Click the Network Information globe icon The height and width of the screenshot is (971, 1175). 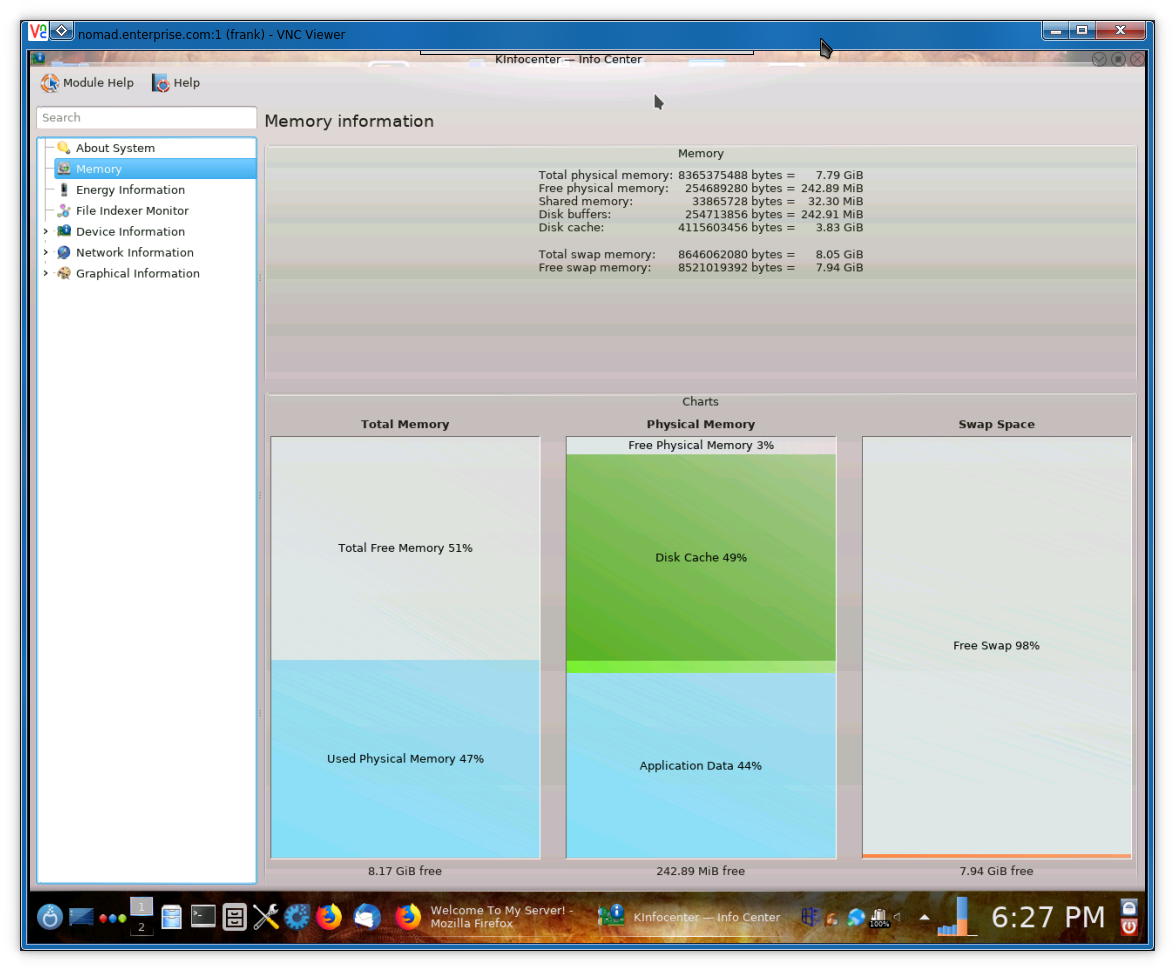click(64, 252)
